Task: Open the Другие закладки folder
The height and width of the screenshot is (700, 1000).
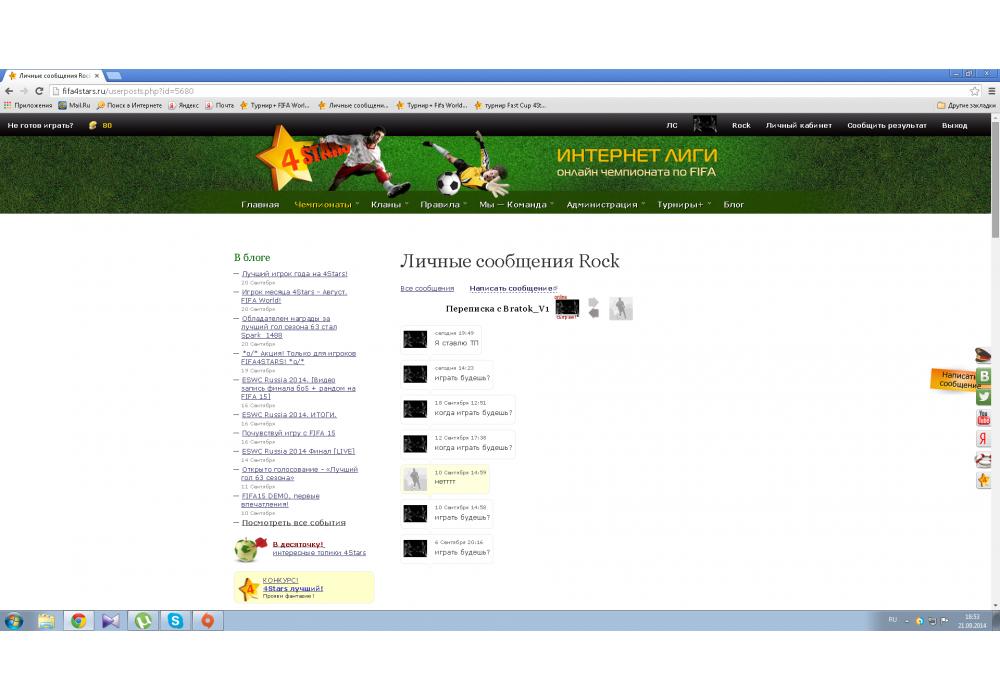Action: tap(966, 106)
